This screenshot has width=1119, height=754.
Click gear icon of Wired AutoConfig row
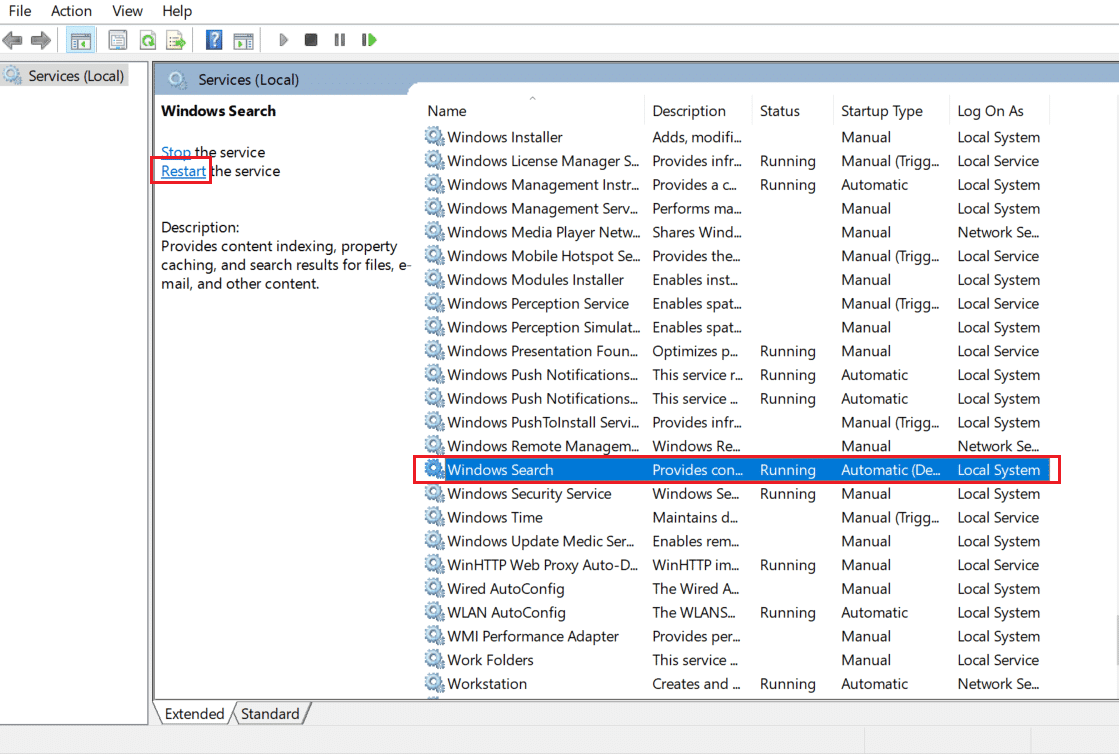[x=434, y=587]
